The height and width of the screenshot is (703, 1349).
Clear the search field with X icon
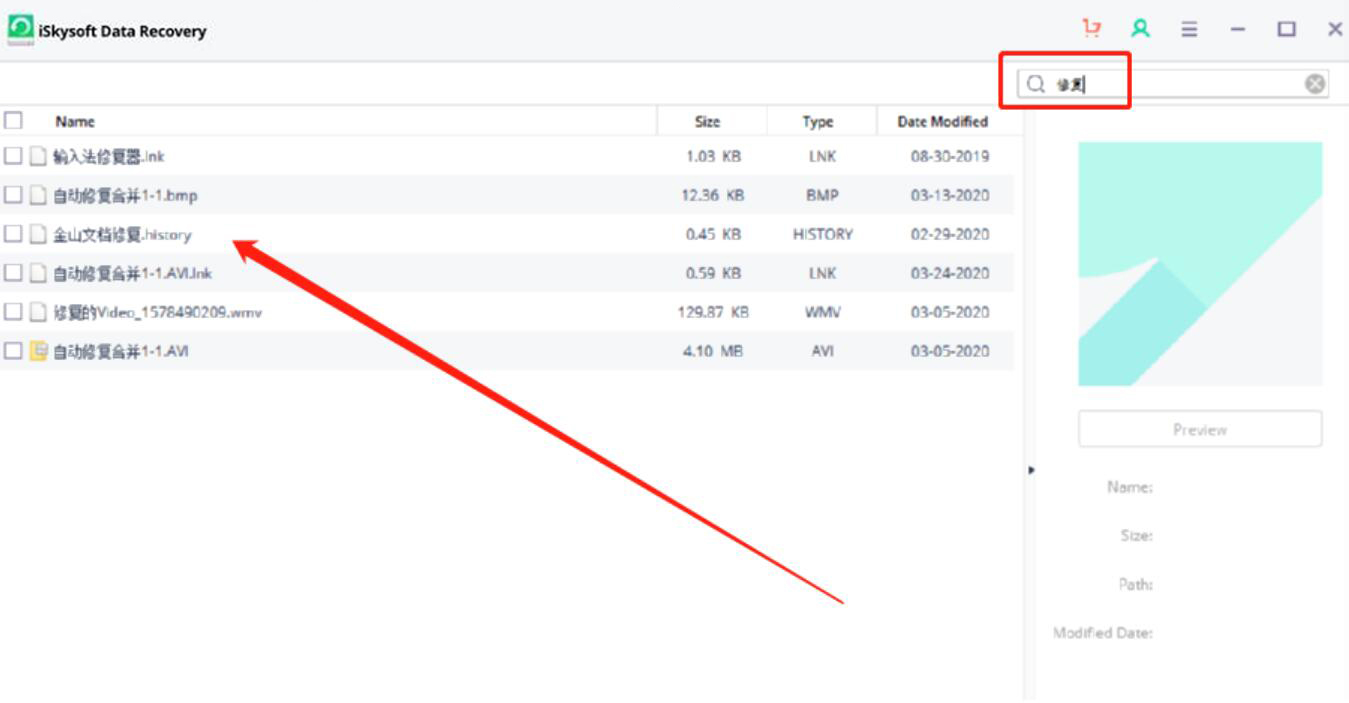coord(1315,84)
